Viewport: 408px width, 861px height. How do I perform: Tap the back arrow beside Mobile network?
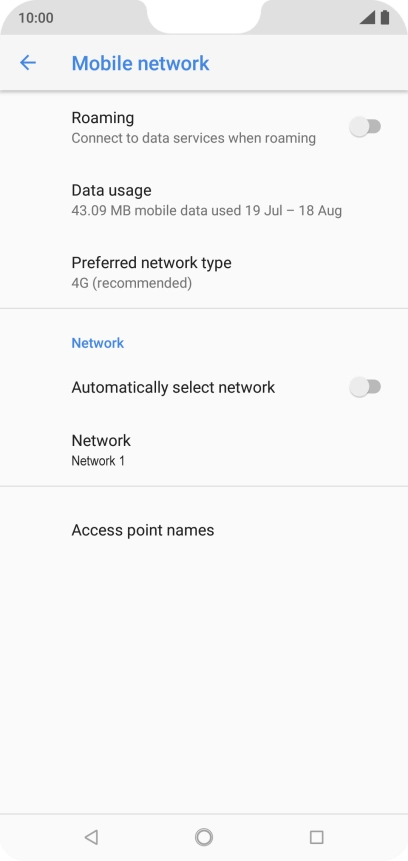(27, 63)
